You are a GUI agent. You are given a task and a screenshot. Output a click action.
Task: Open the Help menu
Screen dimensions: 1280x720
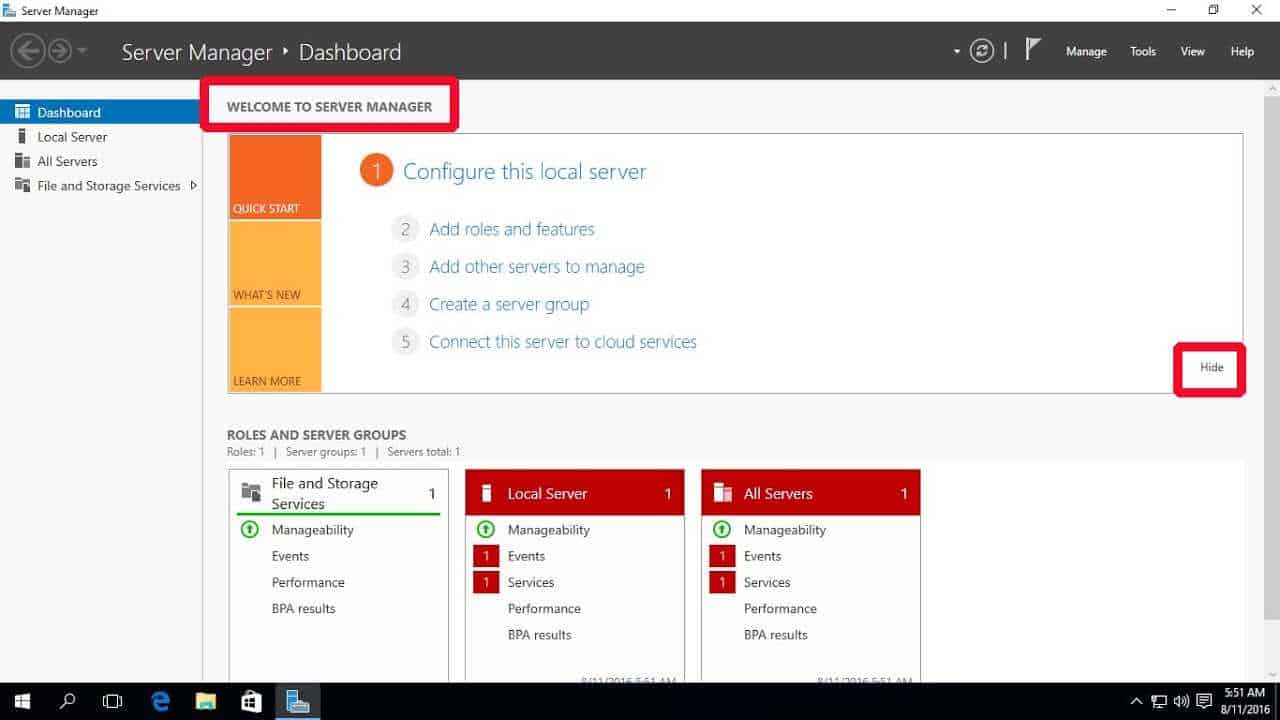1242,52
